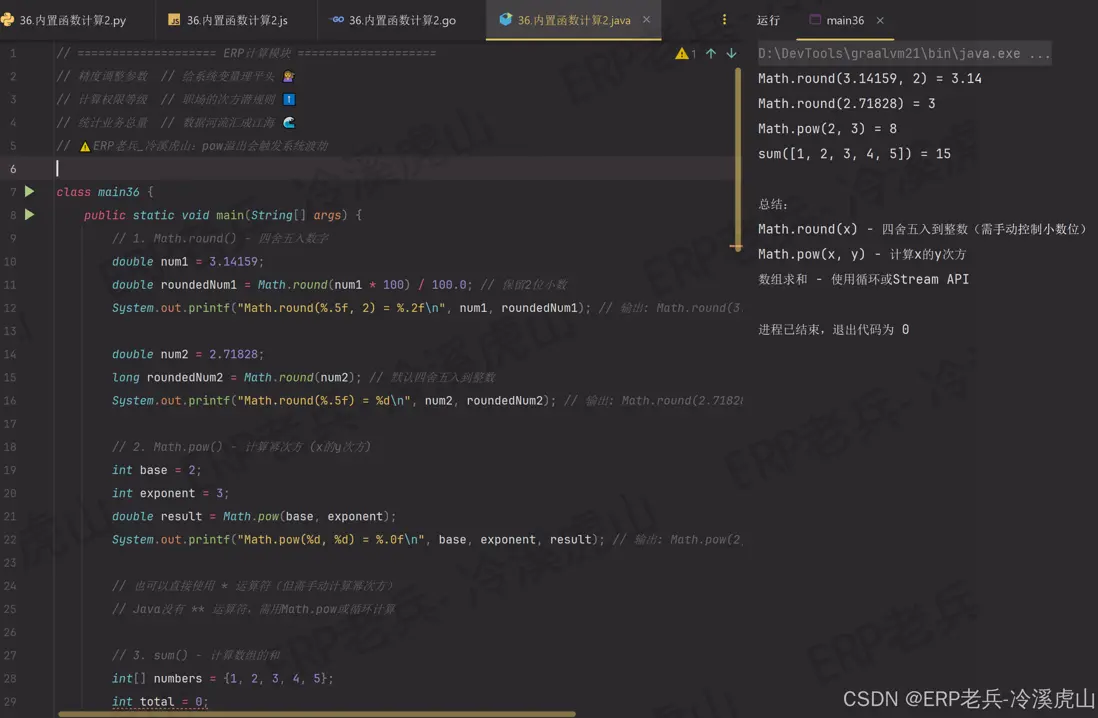1098x718 pixels.
Task: Click the Python file icon on the first tab
Action: [x=8, y=20]
